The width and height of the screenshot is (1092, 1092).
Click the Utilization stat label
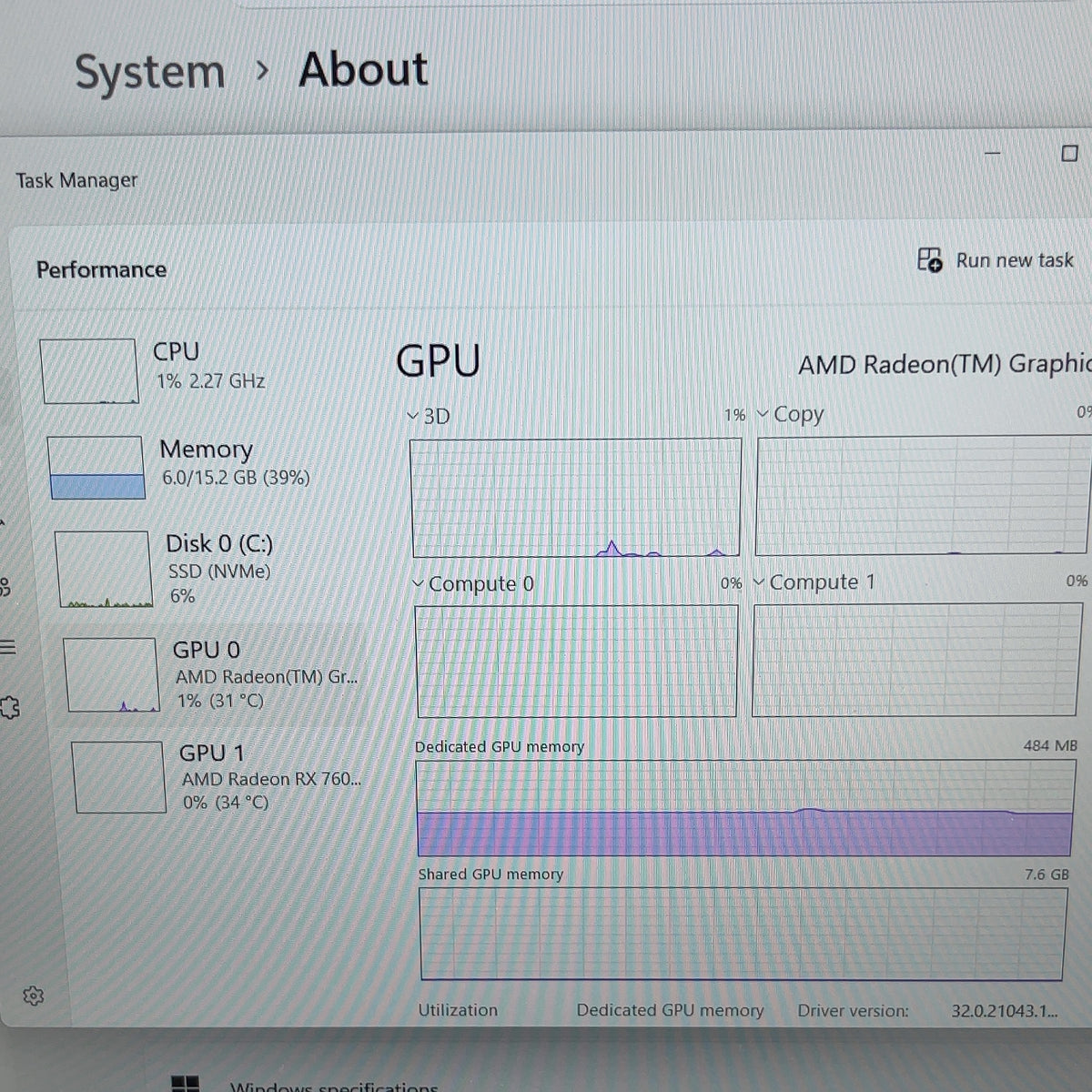pyautogui.click(x=458, y=1010)
